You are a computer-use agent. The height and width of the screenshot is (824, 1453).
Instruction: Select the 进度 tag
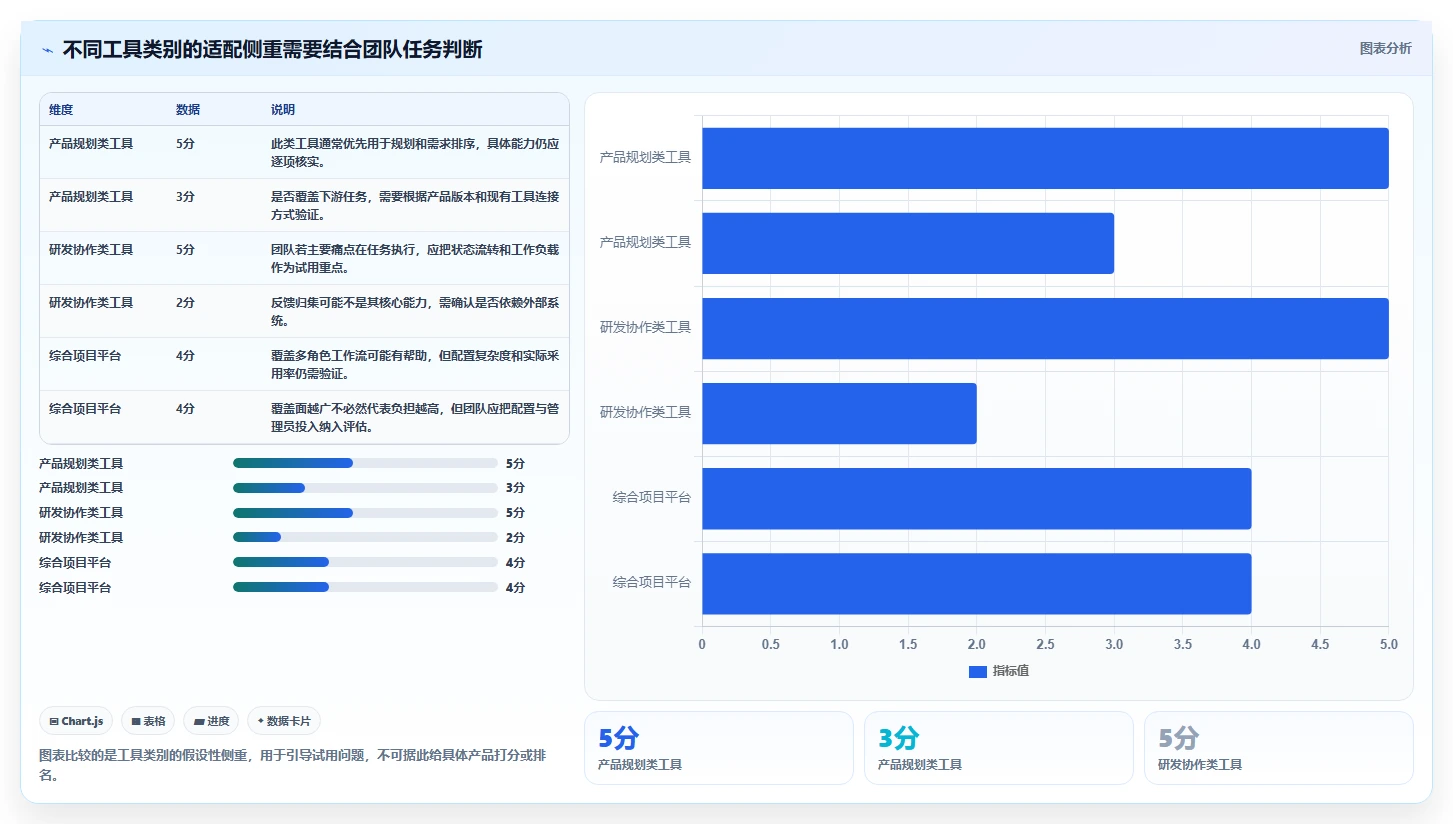tap(211, 721)
